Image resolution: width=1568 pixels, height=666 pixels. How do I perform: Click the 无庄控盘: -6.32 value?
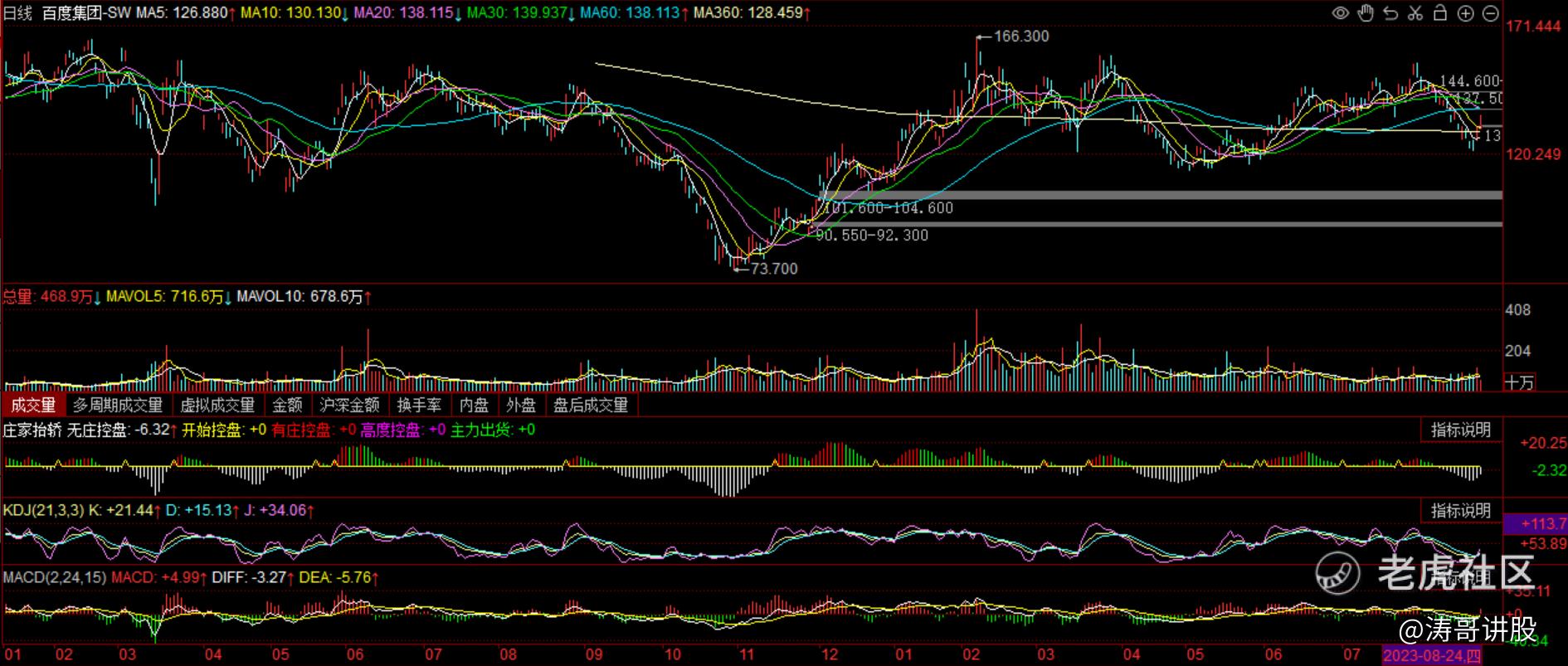tap(122, 430)
